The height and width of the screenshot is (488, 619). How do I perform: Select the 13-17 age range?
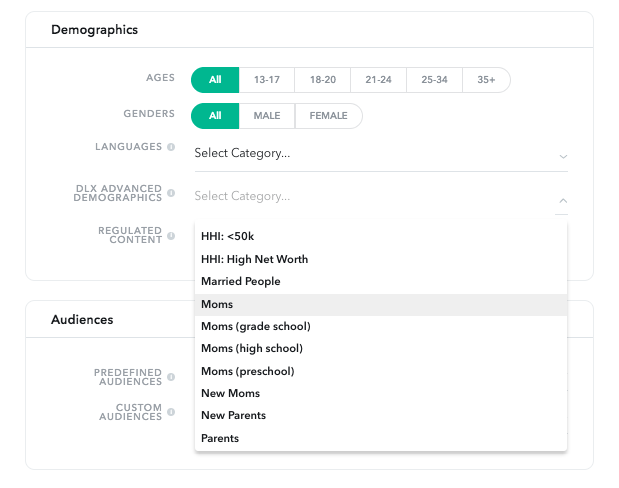267,80
